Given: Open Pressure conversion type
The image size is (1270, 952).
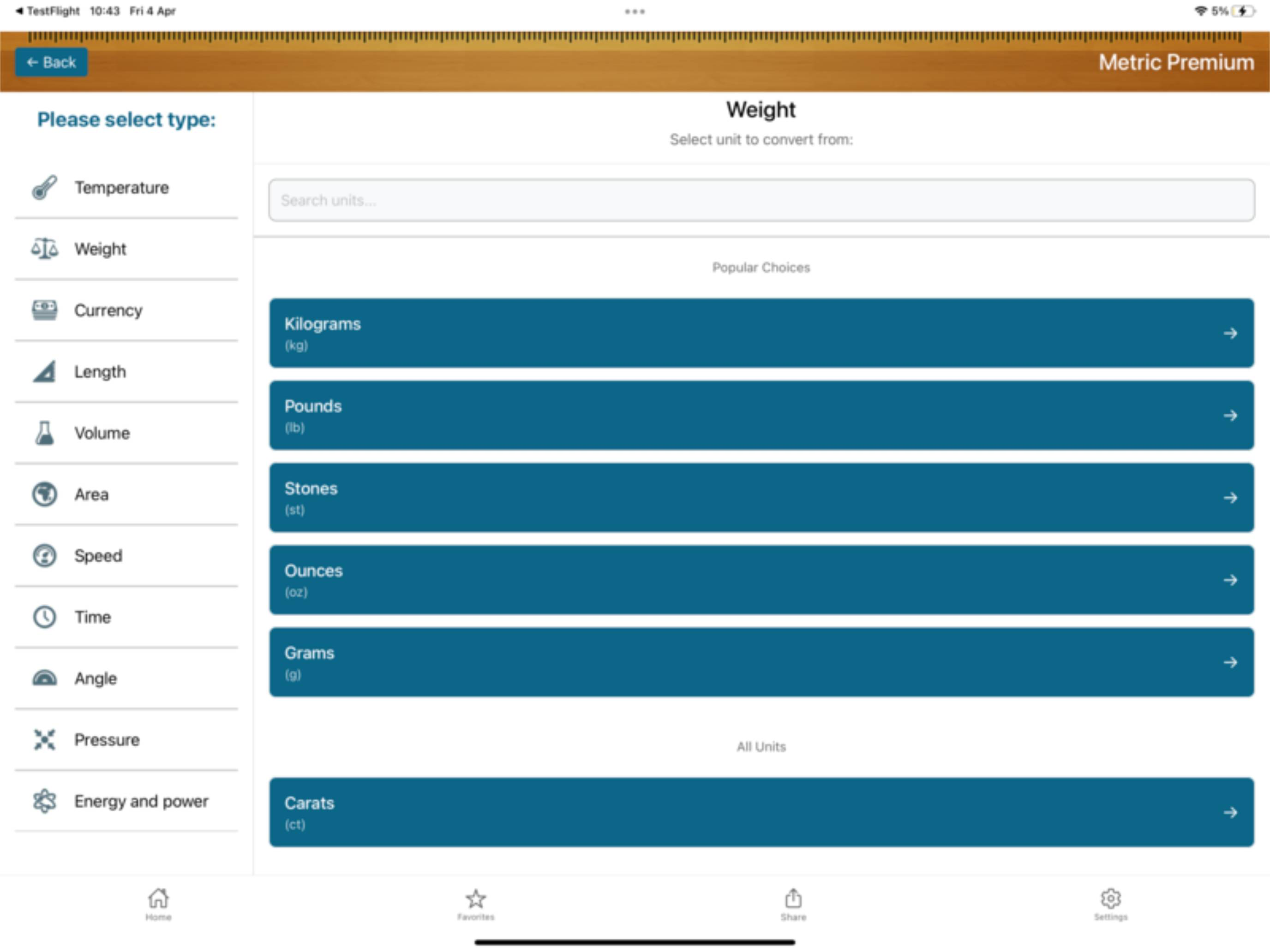Looking at the screenshot, I should coord(126,740).
